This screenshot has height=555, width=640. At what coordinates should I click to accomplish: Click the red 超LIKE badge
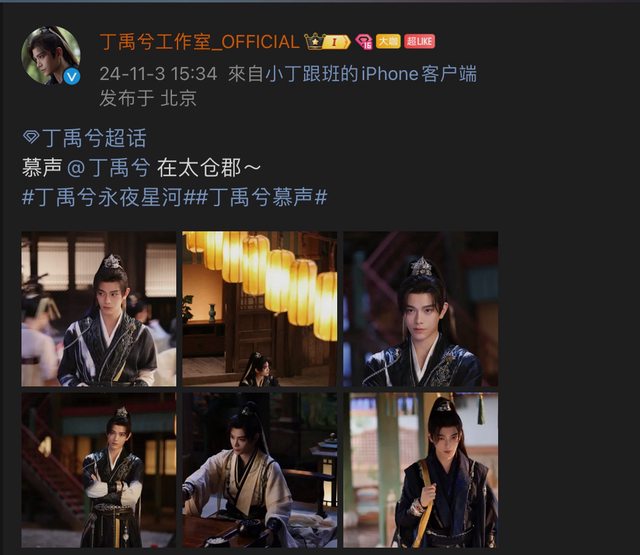click(x=419, y=41)
